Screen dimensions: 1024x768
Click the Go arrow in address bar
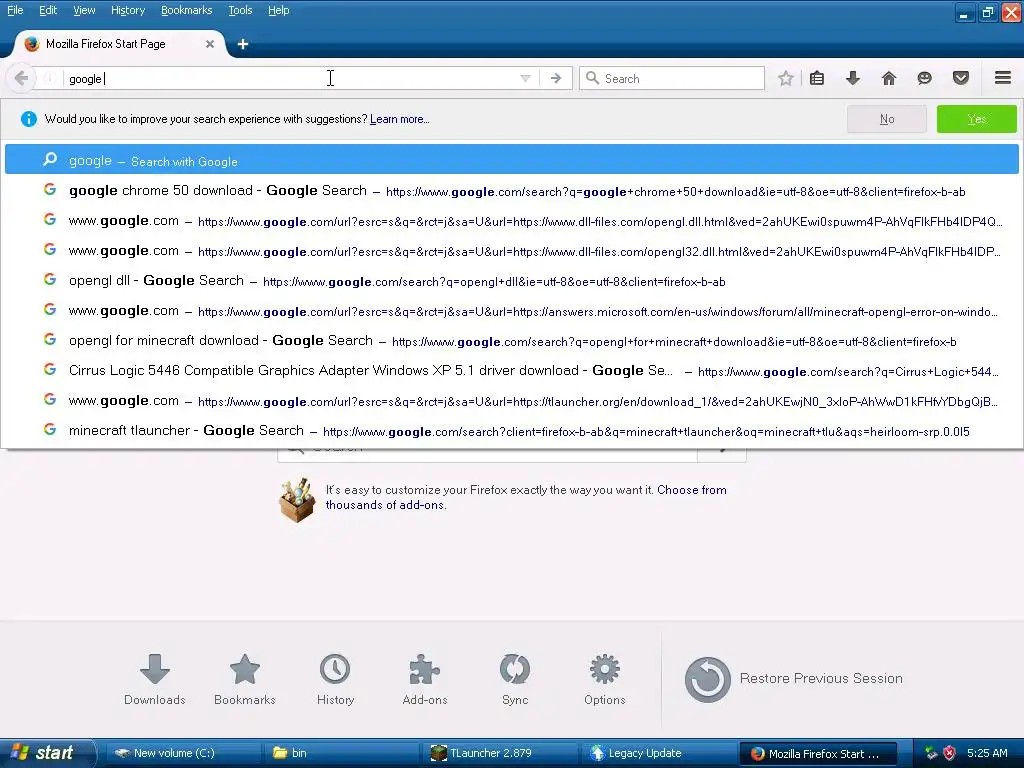pyautogui.click(x=556, y=78)
